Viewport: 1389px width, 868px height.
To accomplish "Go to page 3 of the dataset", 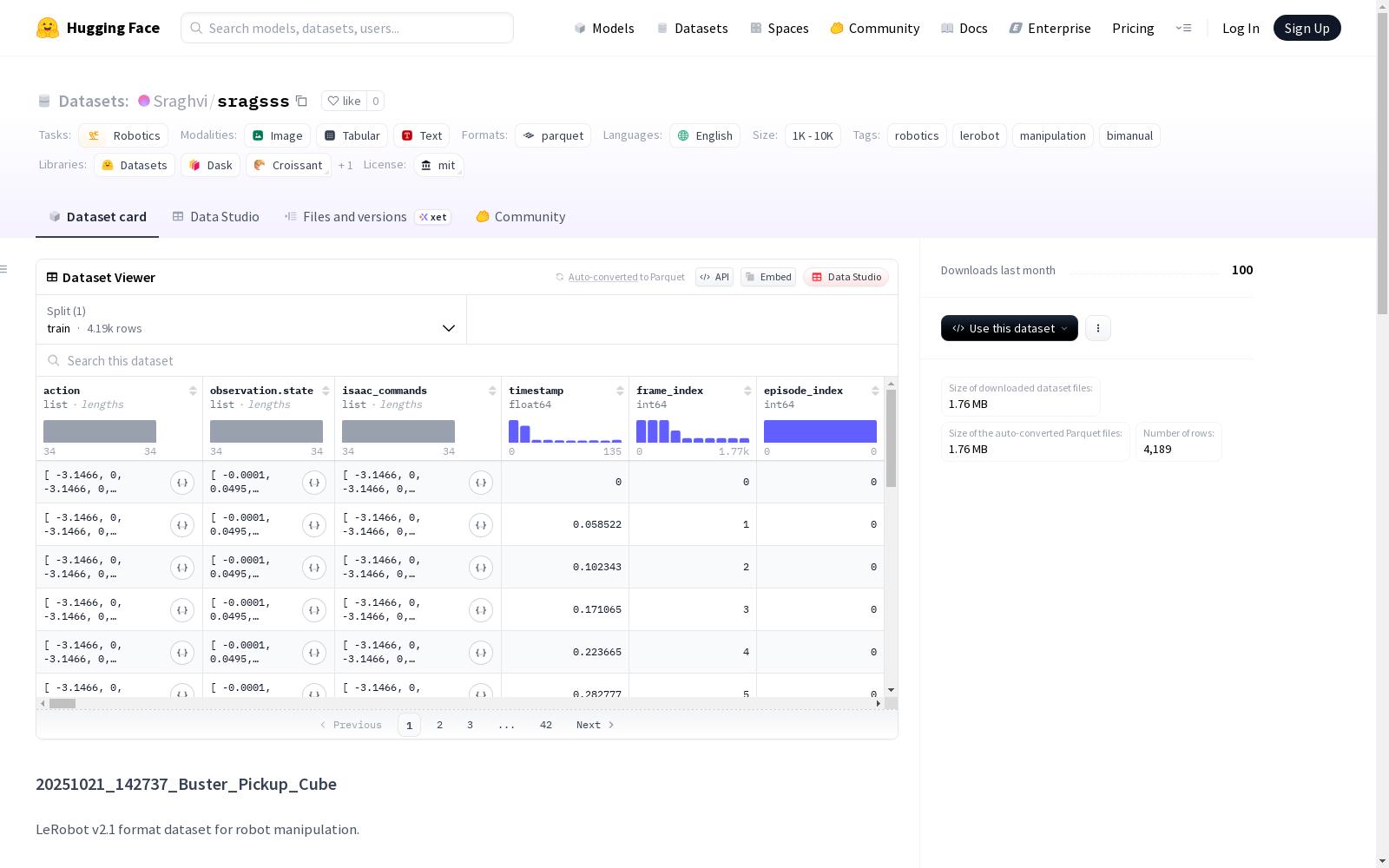I will pyautogui.click(x=471, y=725).
